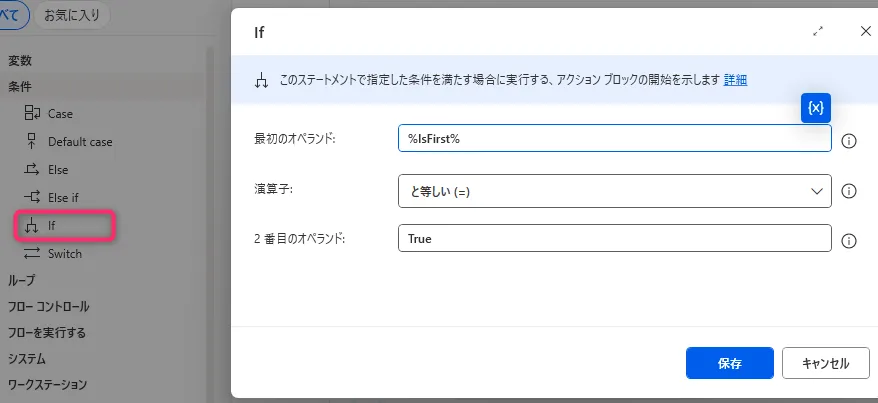Viewport: 878px width, 403px height.
Task: Choose the Switch action icon
Action: (x=31, y=254)
